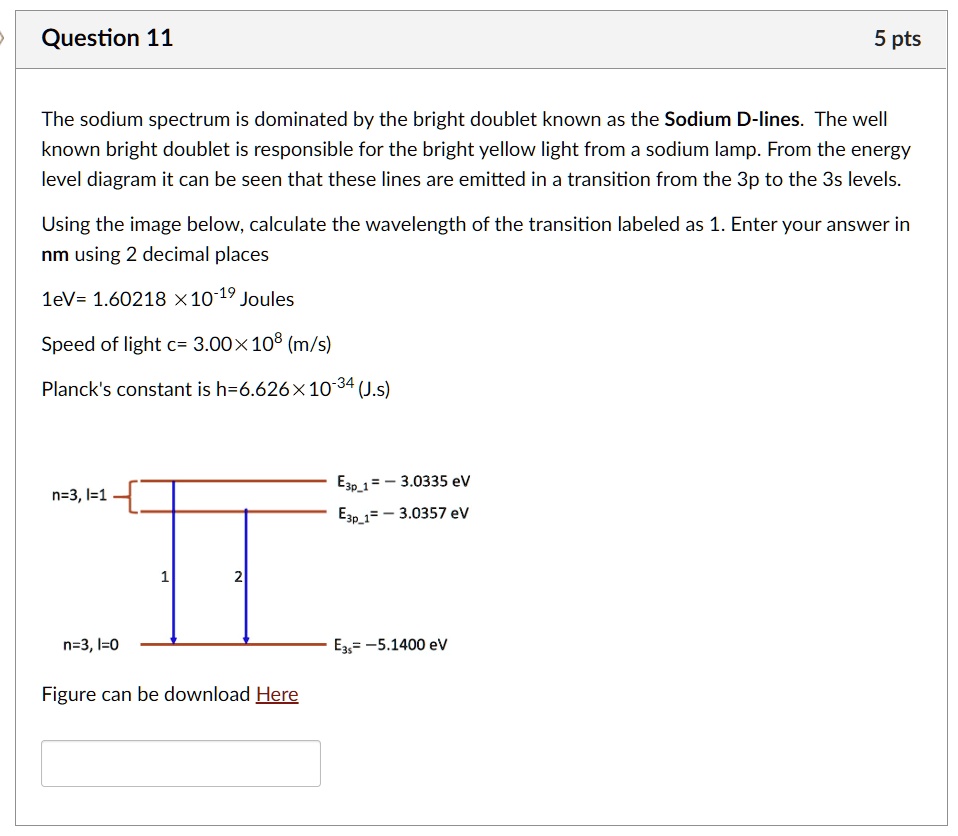Click inside the answer input box
The width and height of the screenshot is (958, 836).
pos(180,763)
